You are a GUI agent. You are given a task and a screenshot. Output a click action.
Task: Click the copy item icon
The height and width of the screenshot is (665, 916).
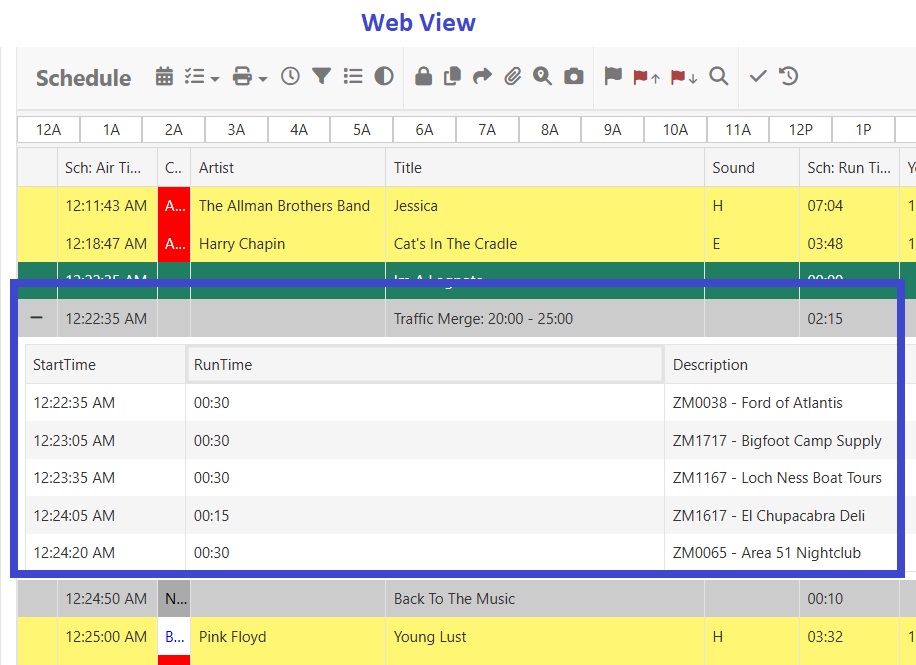coord(452,76)
